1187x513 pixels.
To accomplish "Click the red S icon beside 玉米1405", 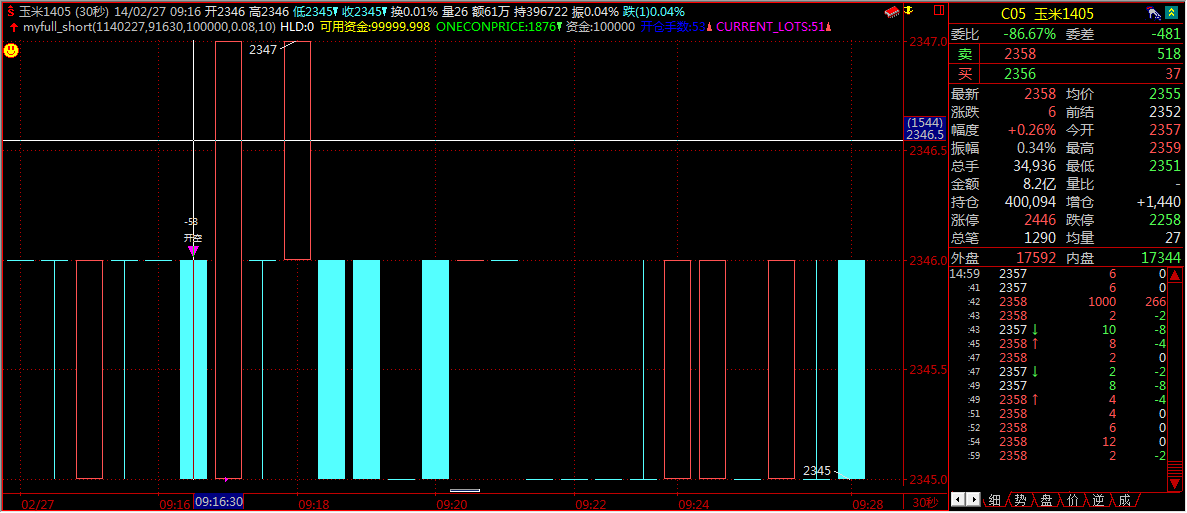I will 10,11.
